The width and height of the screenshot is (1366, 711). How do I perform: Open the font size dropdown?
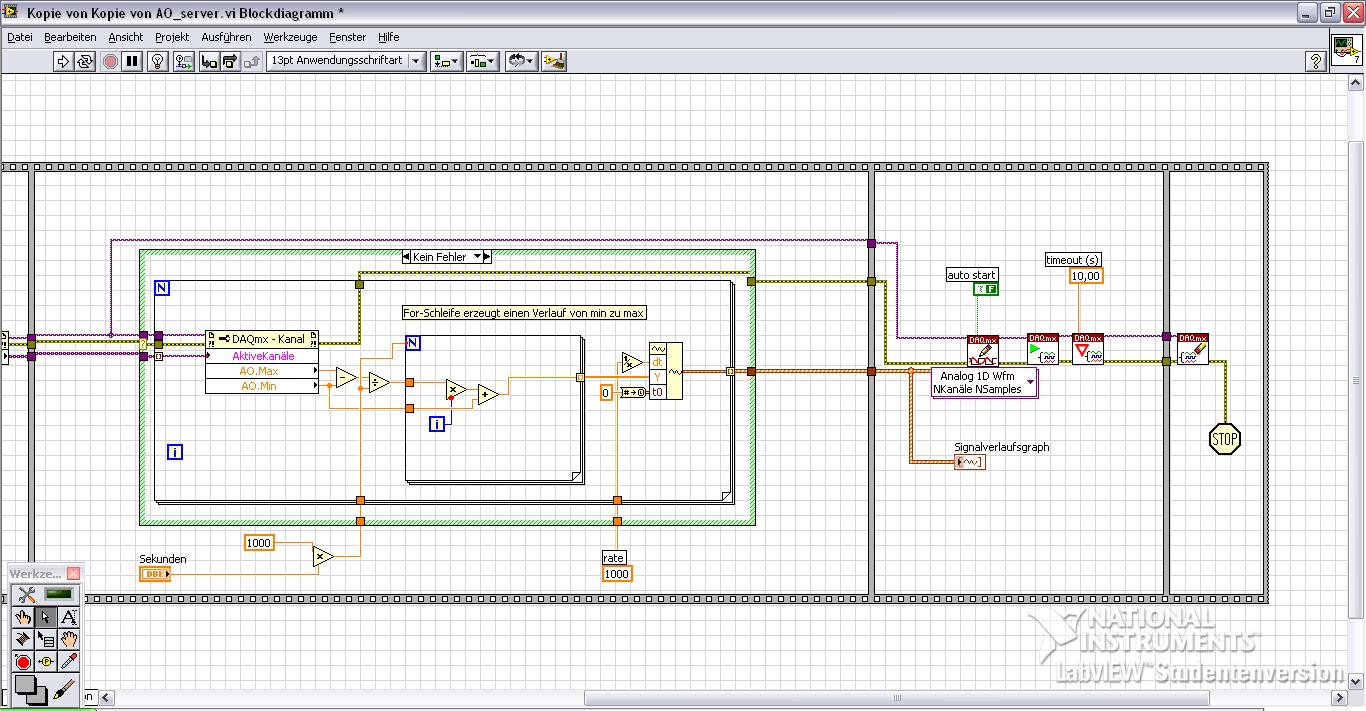pyautogui.click(x=416, y=61)
